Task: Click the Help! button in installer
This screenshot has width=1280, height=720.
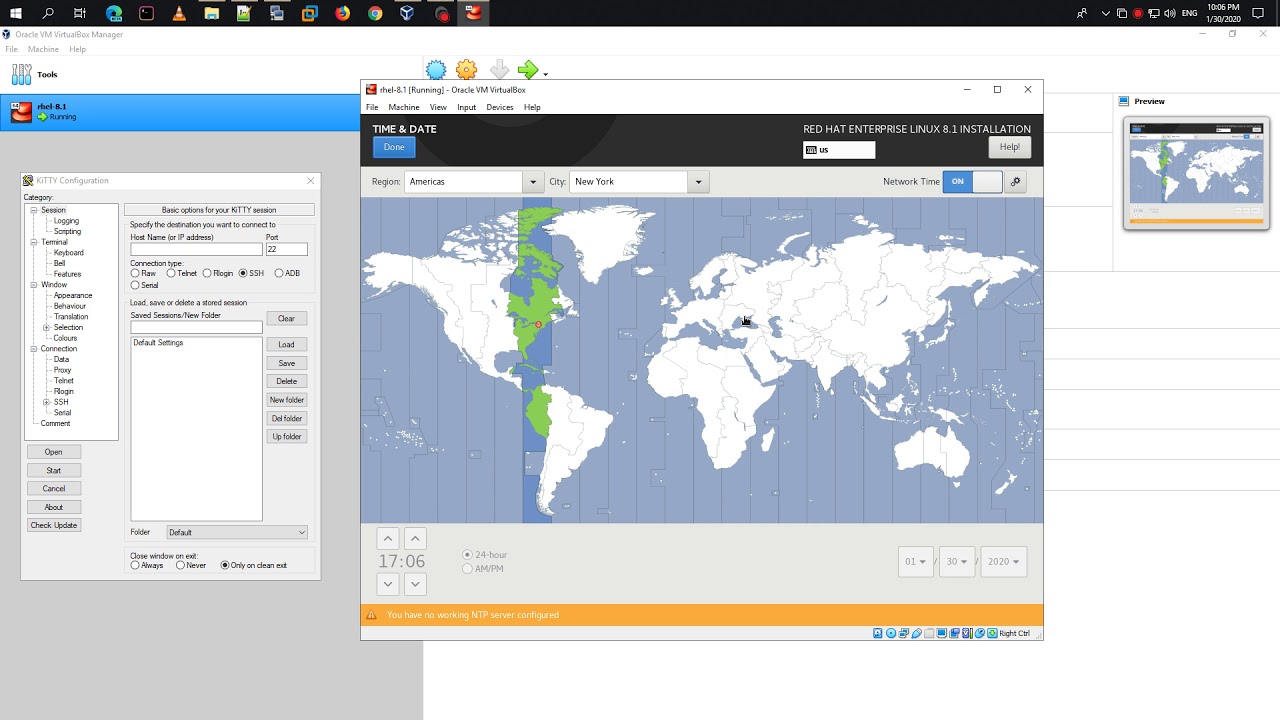Action: click(x=1010, y=147)
